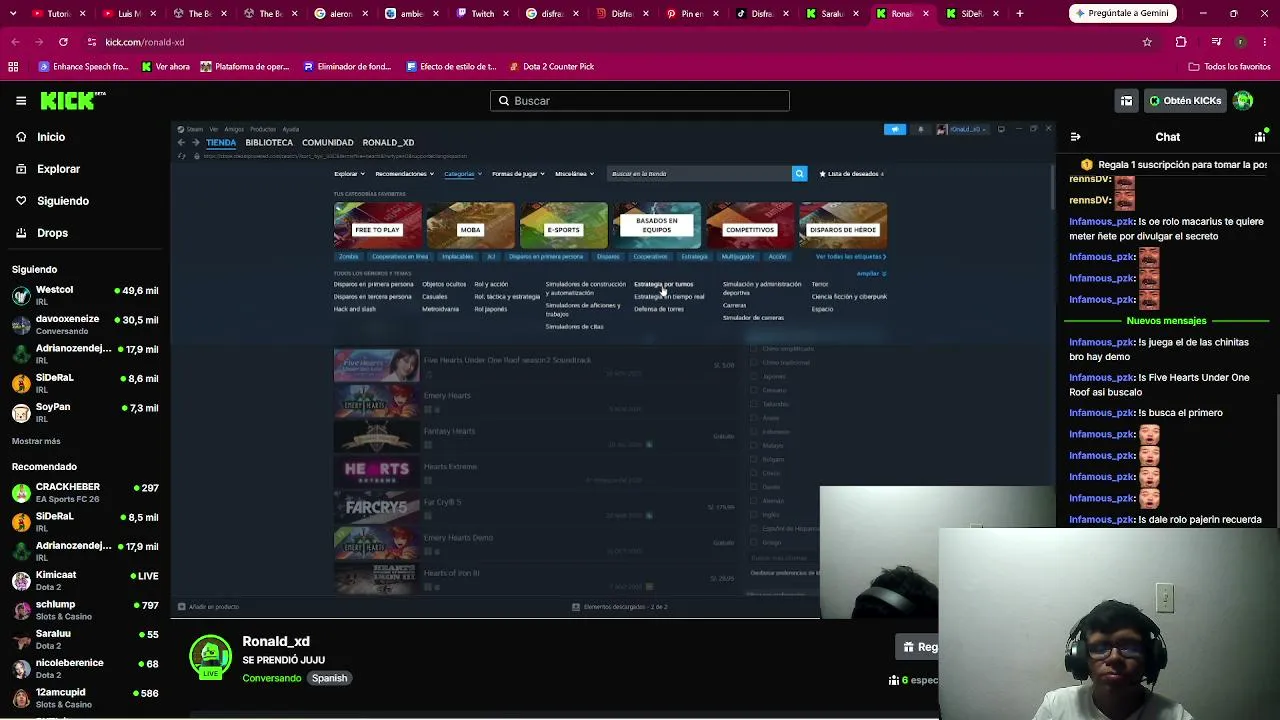Viewport: 1280px width, 720px height.
Task: Open the davooxeneize channel
Action: pos(85,324)
